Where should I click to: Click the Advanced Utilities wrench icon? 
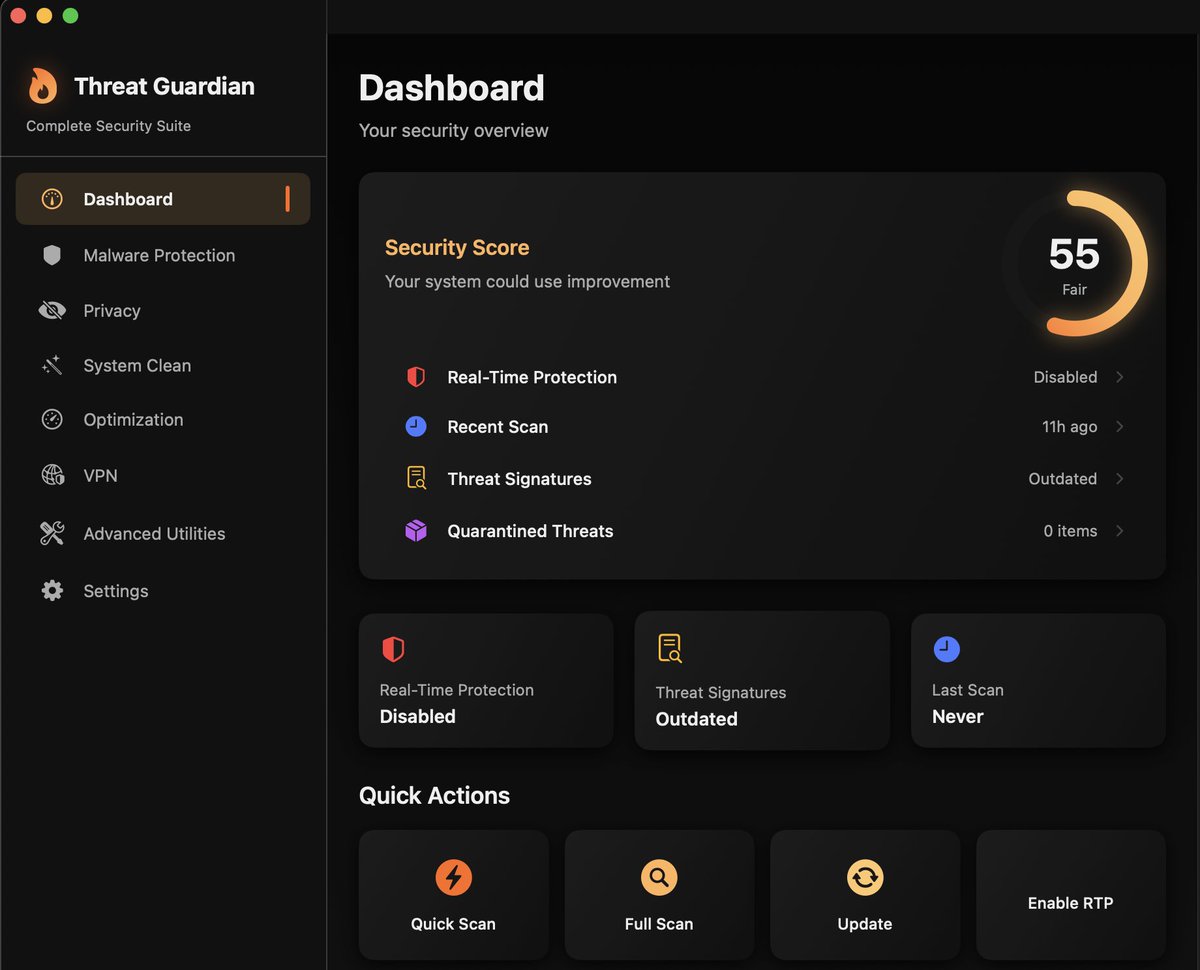tap(52, 533)
